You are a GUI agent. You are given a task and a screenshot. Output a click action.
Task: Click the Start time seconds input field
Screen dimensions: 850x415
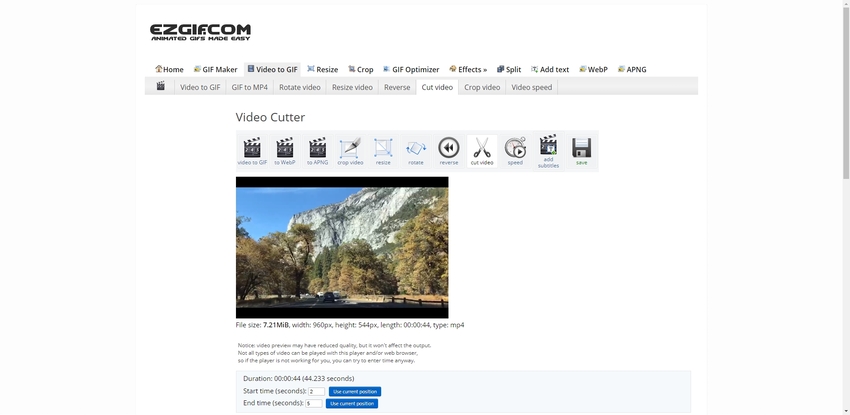click(315, 391)
